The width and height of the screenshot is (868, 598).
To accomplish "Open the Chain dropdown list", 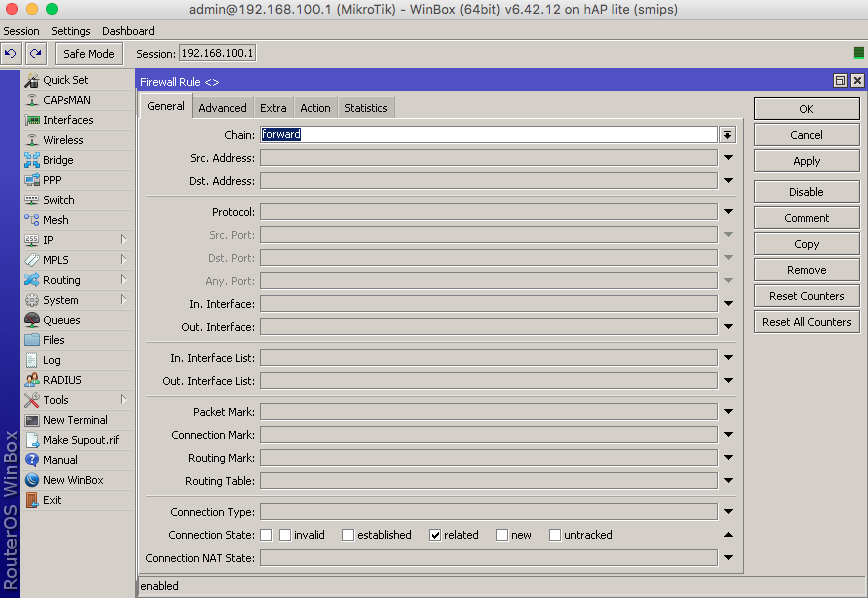I will (x=727, y=135).
